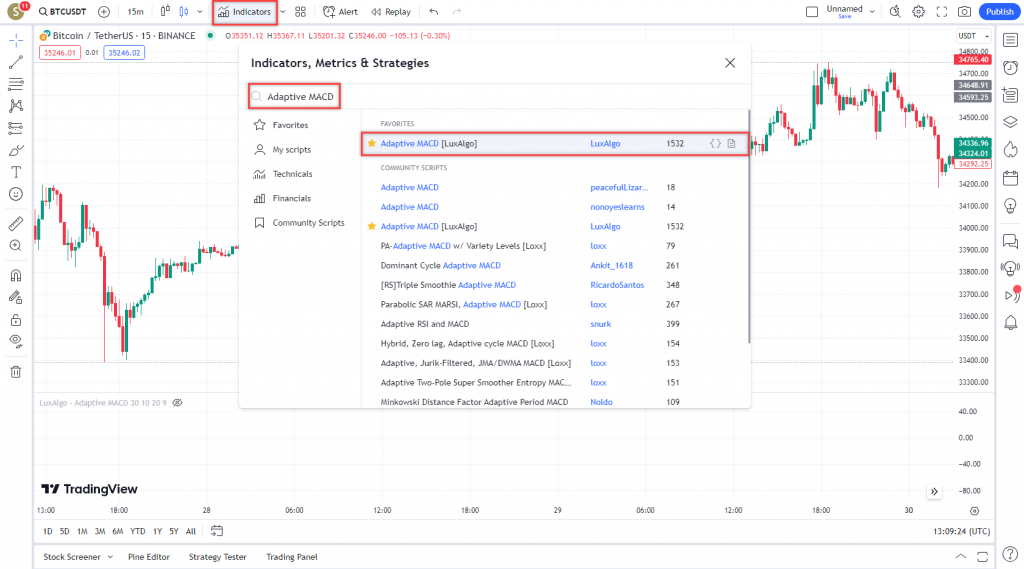Screen dimensions: 1024x569
Task: Click the blue Publish button
Action: pyautogui.click(x=997, y=12)
